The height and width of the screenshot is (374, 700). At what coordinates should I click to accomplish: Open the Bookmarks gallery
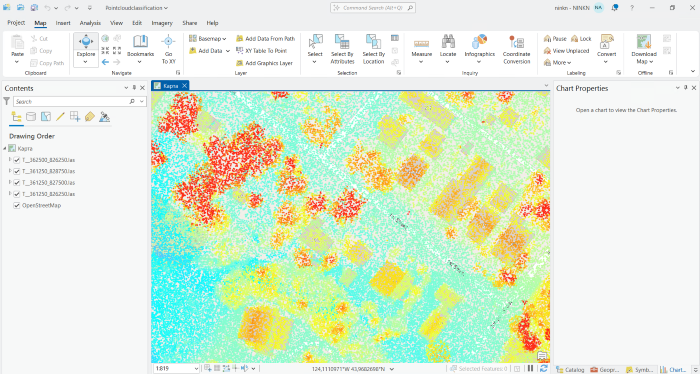point(140,49)
